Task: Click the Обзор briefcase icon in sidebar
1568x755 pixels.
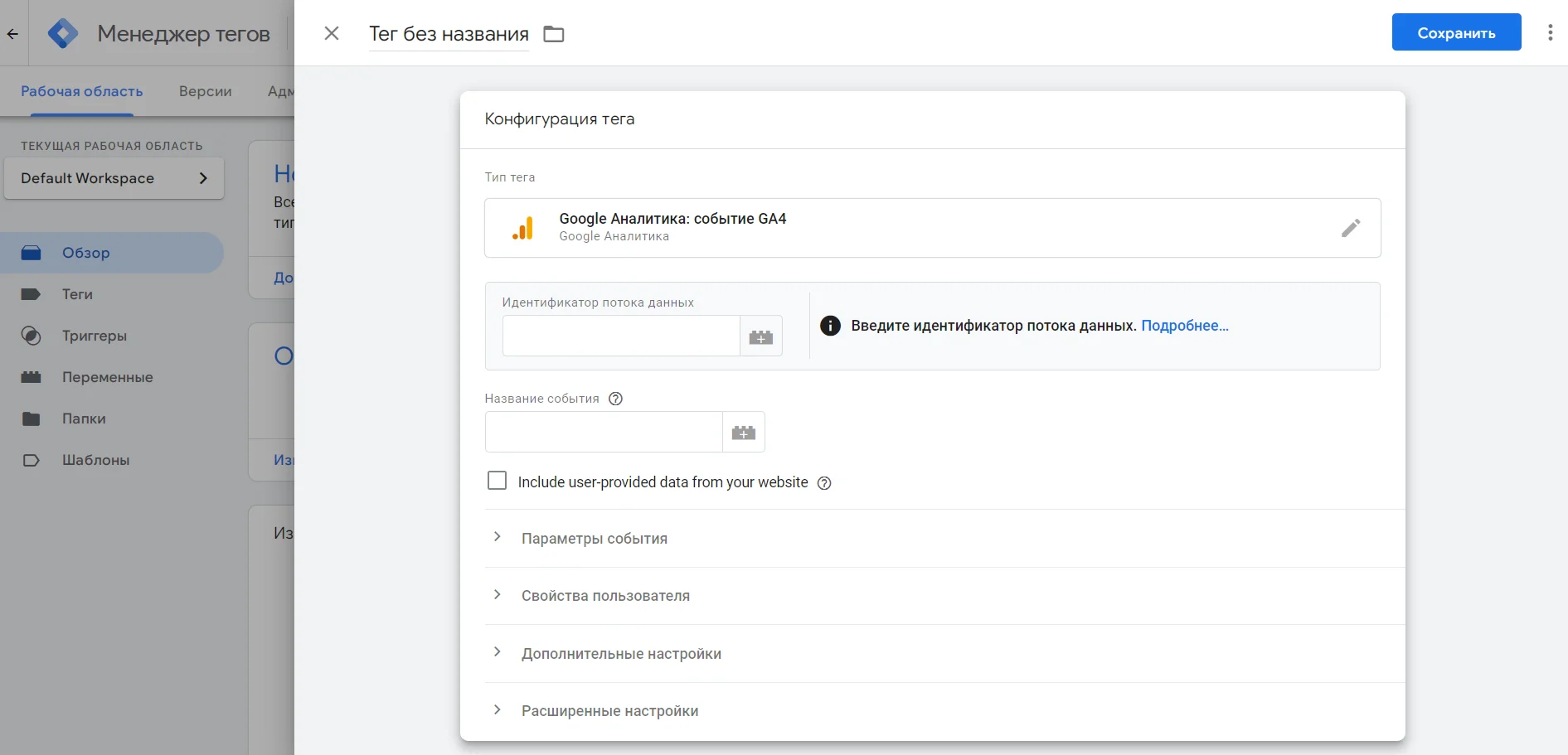Action: click(31, 253)
